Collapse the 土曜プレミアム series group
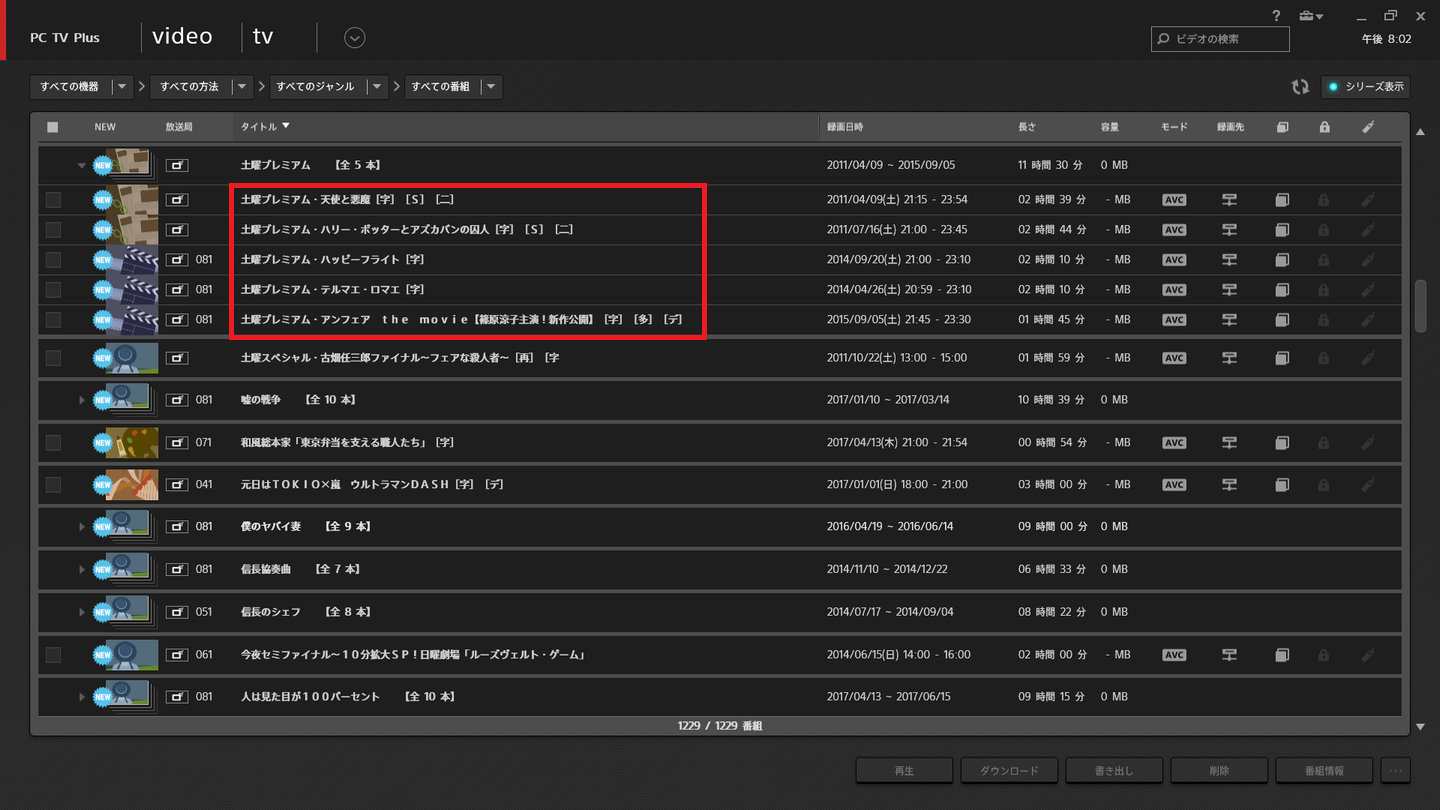 [x=81, y=164]
